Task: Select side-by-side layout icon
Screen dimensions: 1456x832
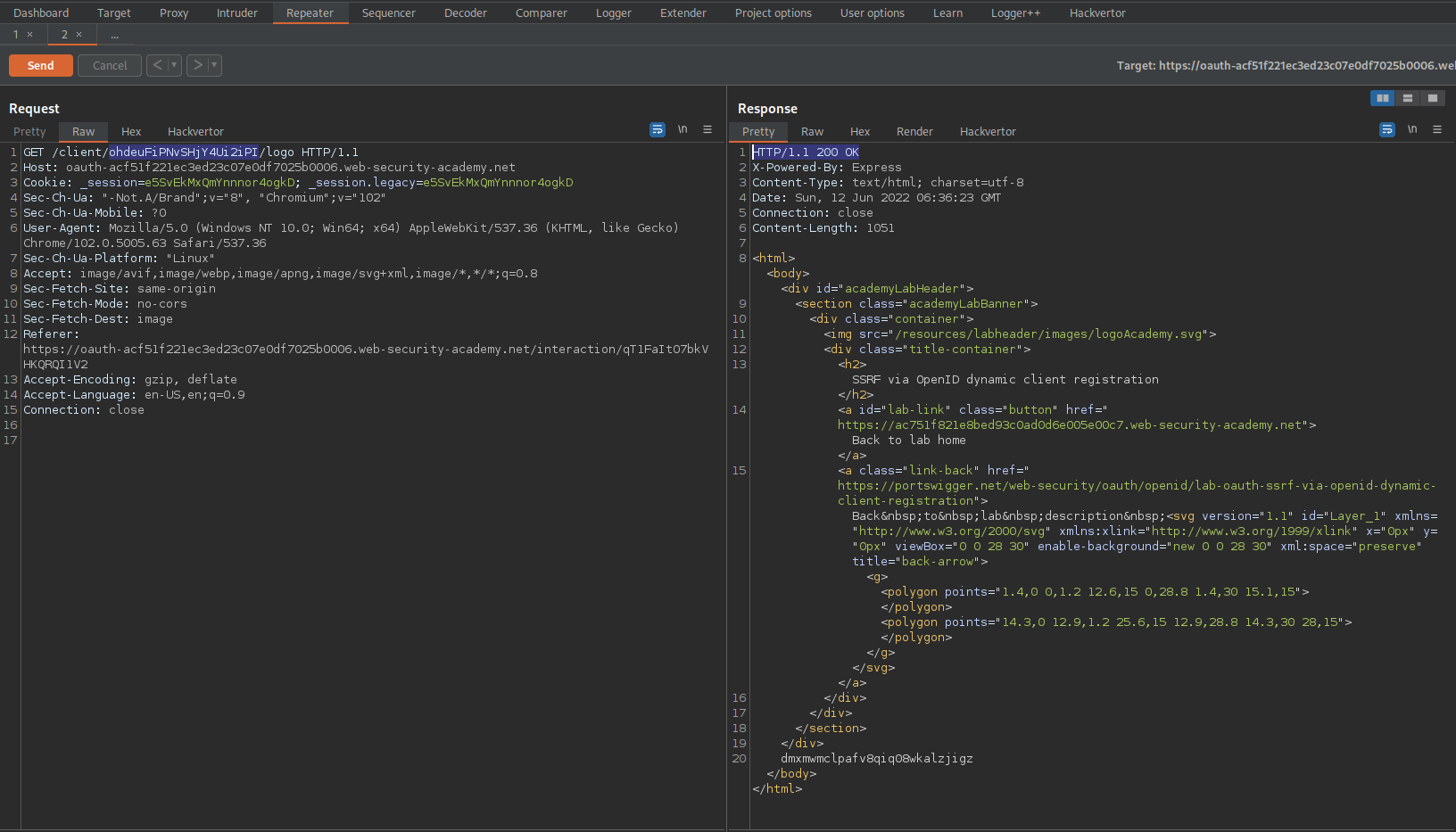Action: tap(1382, 98)
